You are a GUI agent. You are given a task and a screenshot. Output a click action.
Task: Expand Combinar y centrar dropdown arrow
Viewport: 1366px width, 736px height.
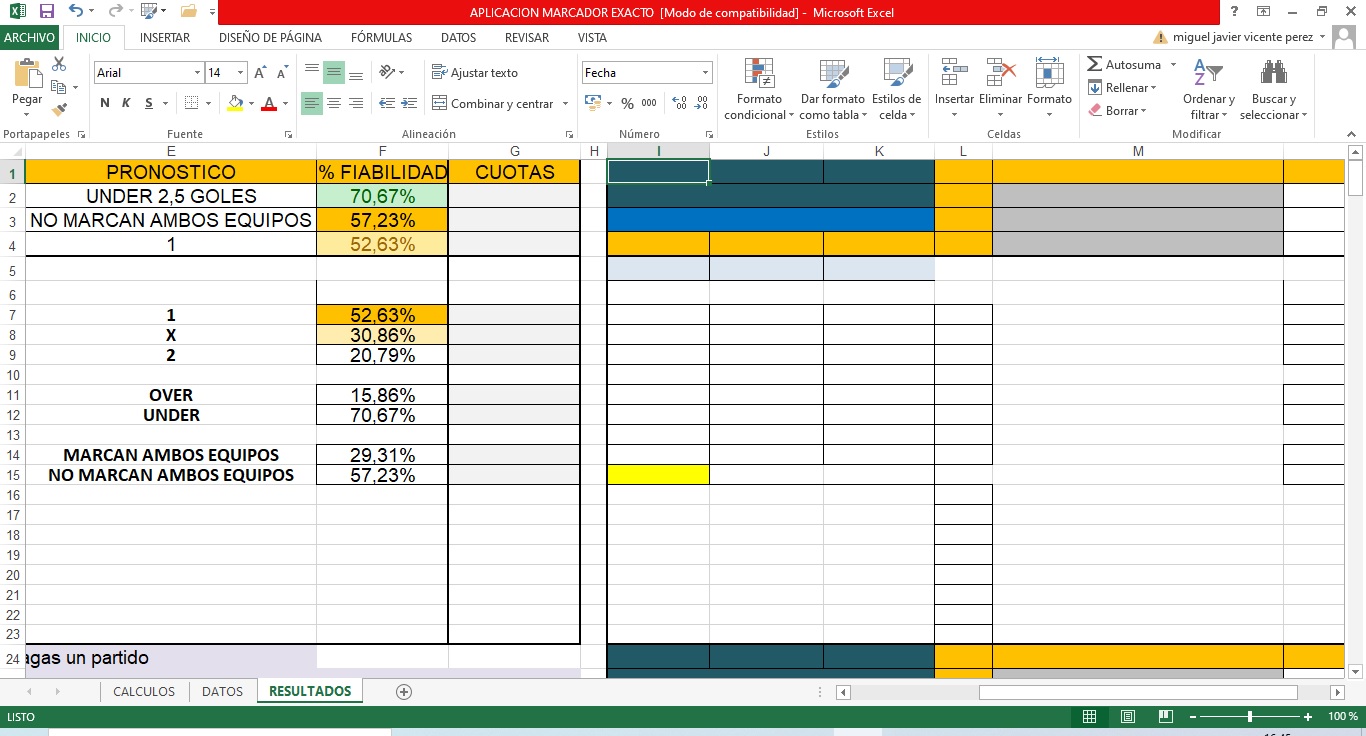point(565,104)
